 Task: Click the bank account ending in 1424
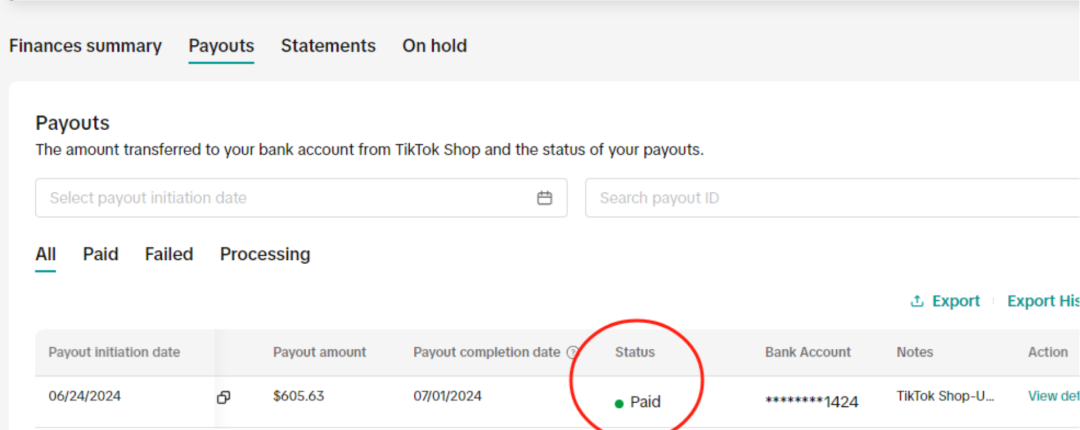click(811, 402)
